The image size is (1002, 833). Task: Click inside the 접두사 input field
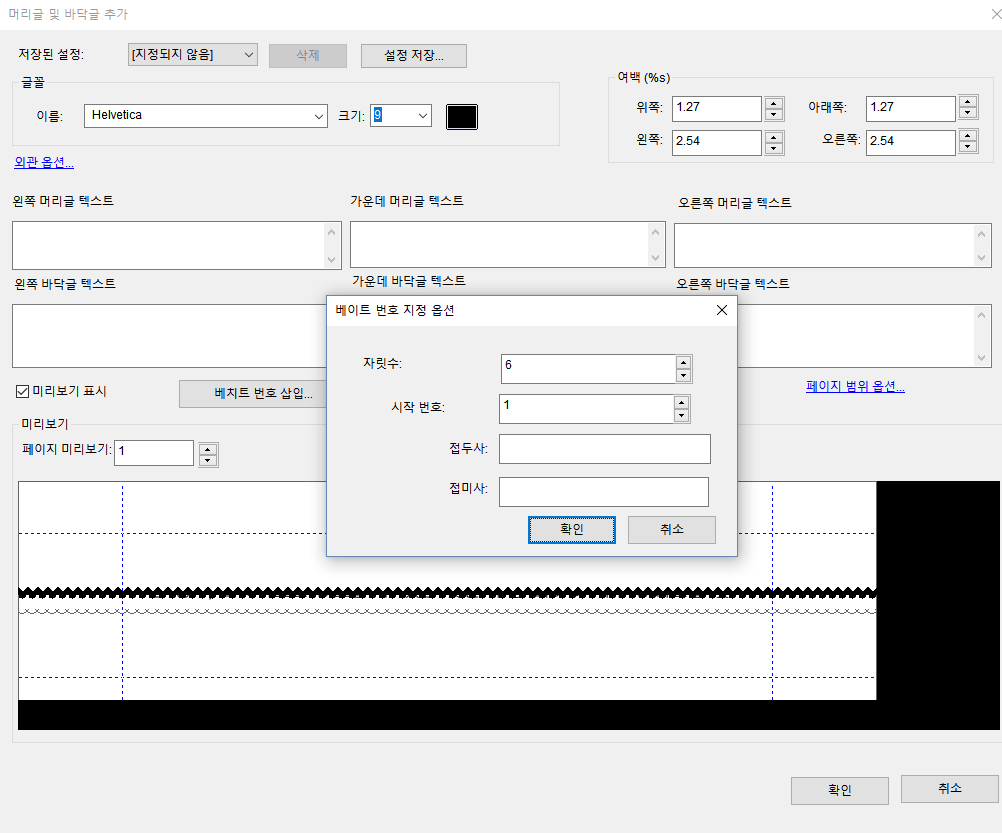point(604,448)
